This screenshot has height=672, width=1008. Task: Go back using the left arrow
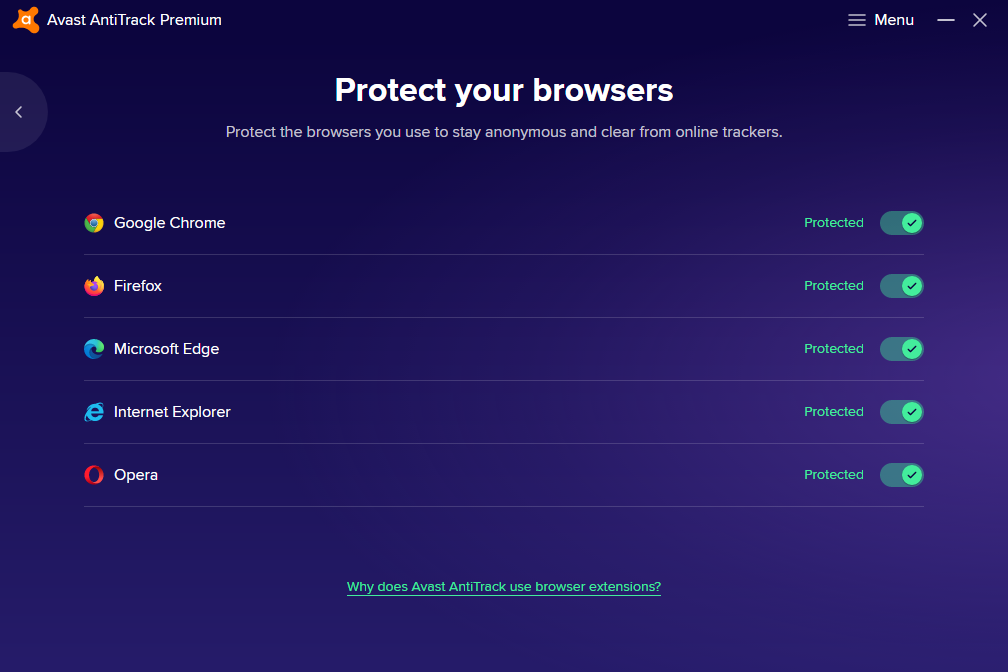pos(18,112)
